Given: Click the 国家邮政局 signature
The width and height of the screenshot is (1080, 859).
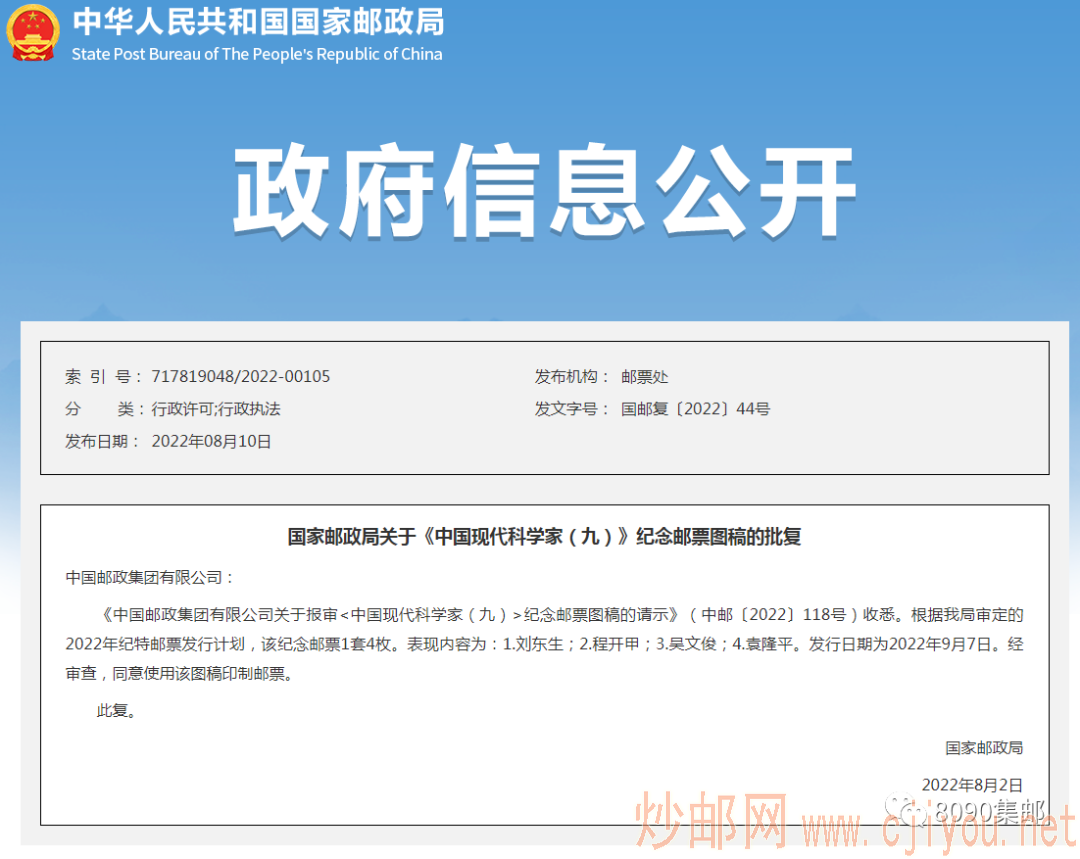Looking at the screenshot, I should 984,748.
